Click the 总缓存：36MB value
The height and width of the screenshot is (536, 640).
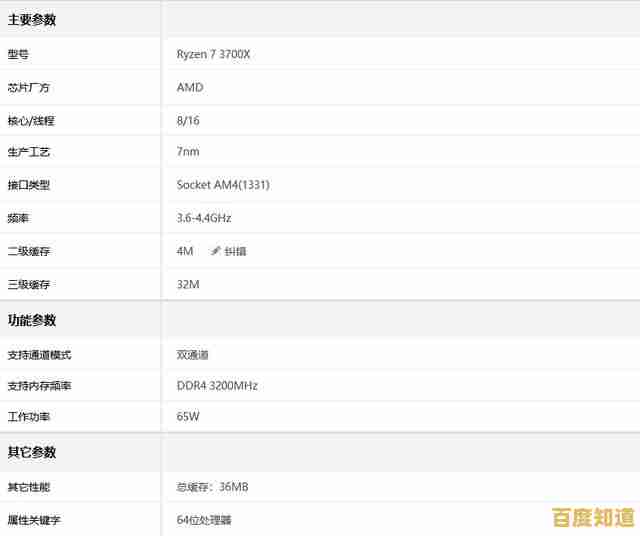pyautogui.click(x=212, y=487)
